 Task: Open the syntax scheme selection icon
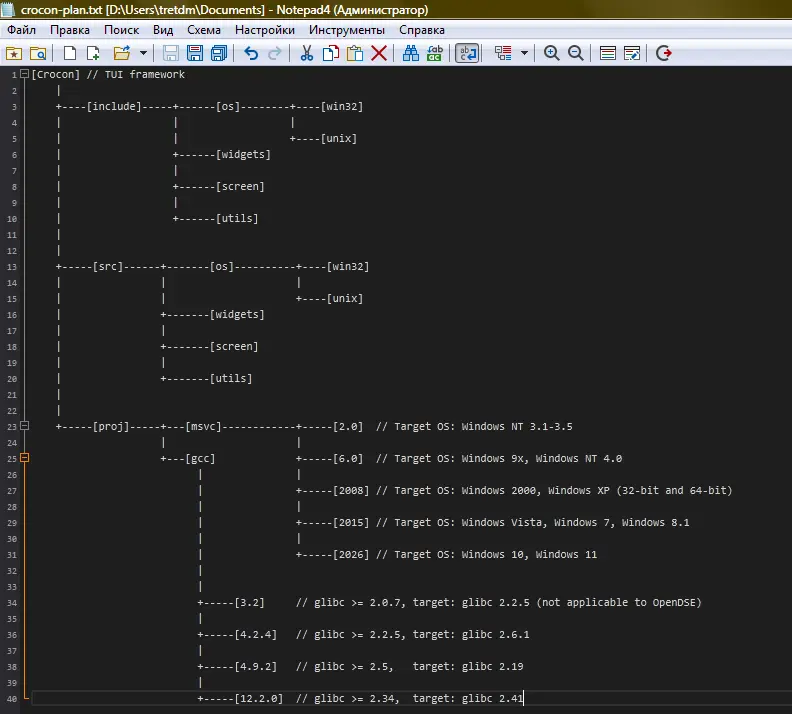[608, 53]
